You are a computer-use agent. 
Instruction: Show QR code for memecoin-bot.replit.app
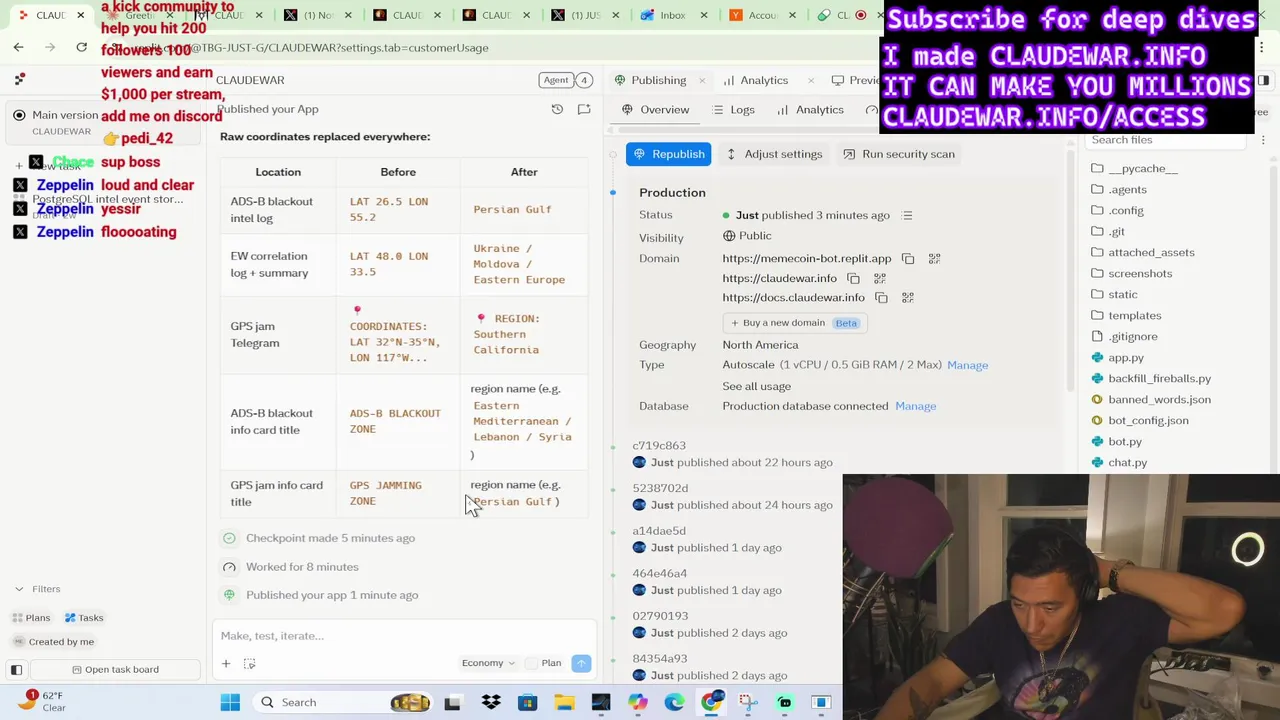pyautogui.click(x=934, y=259)
